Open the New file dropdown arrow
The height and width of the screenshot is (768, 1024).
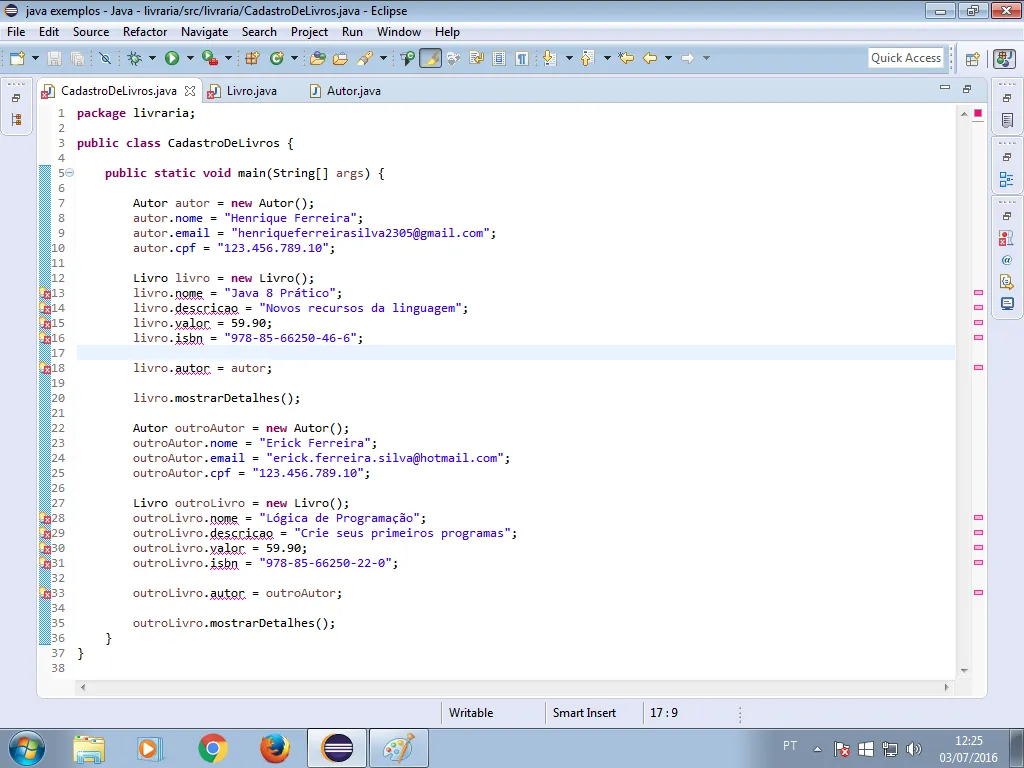coord(35,58)
